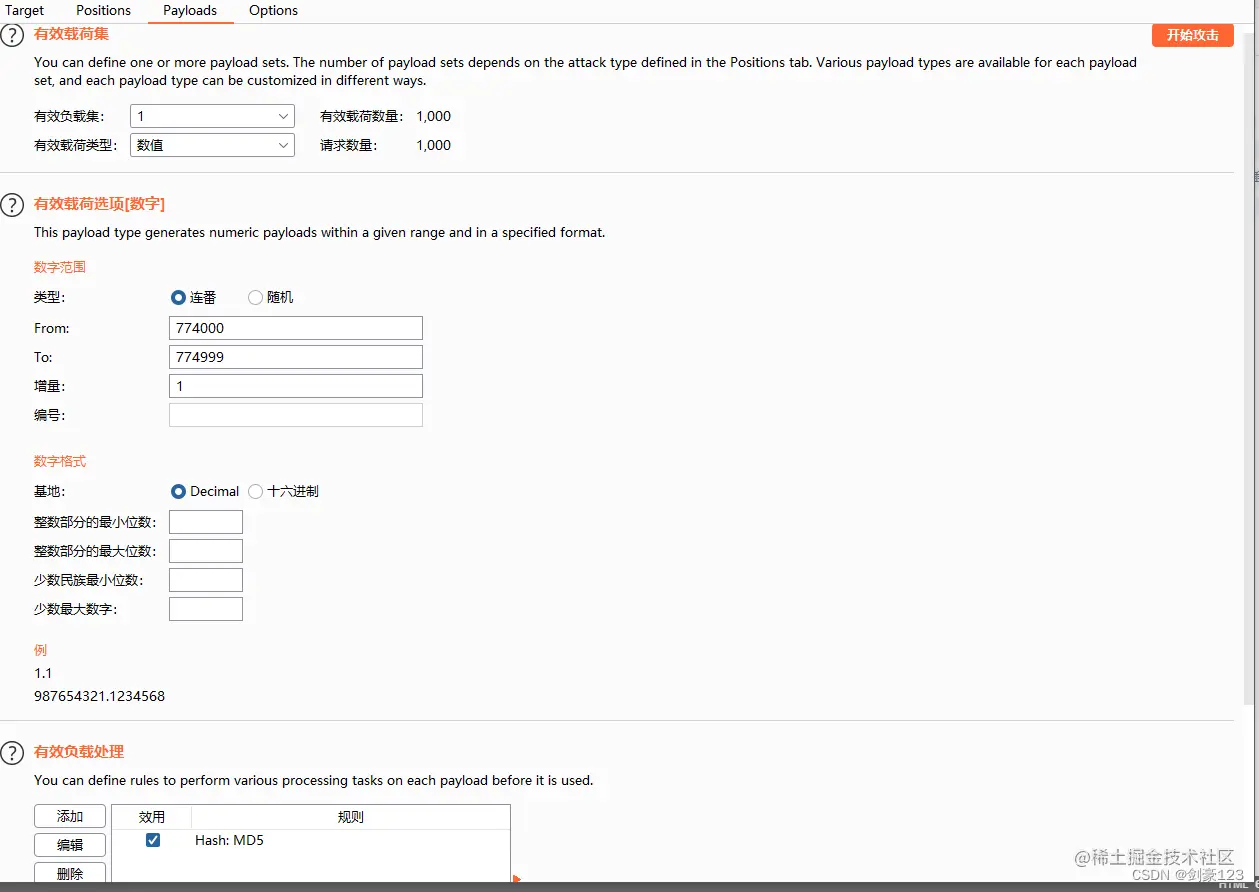Click the 有效负载处理 heading
The image size is (1259, 892).
79,752
